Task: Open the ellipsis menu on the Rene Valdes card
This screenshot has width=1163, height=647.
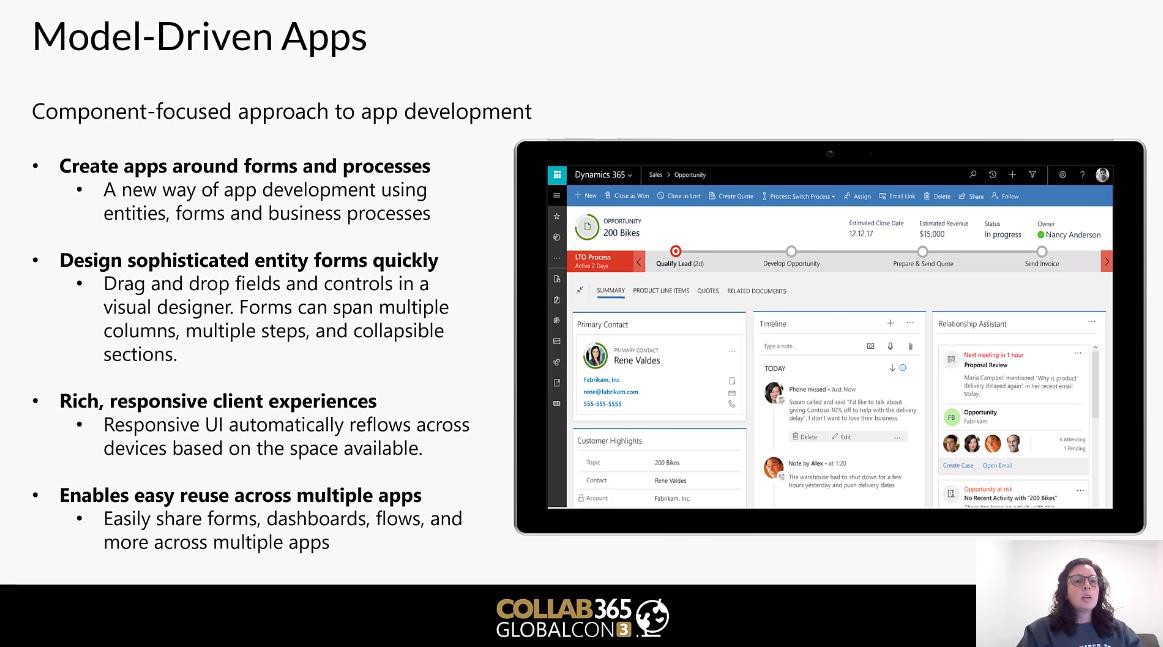Action: 732,351
